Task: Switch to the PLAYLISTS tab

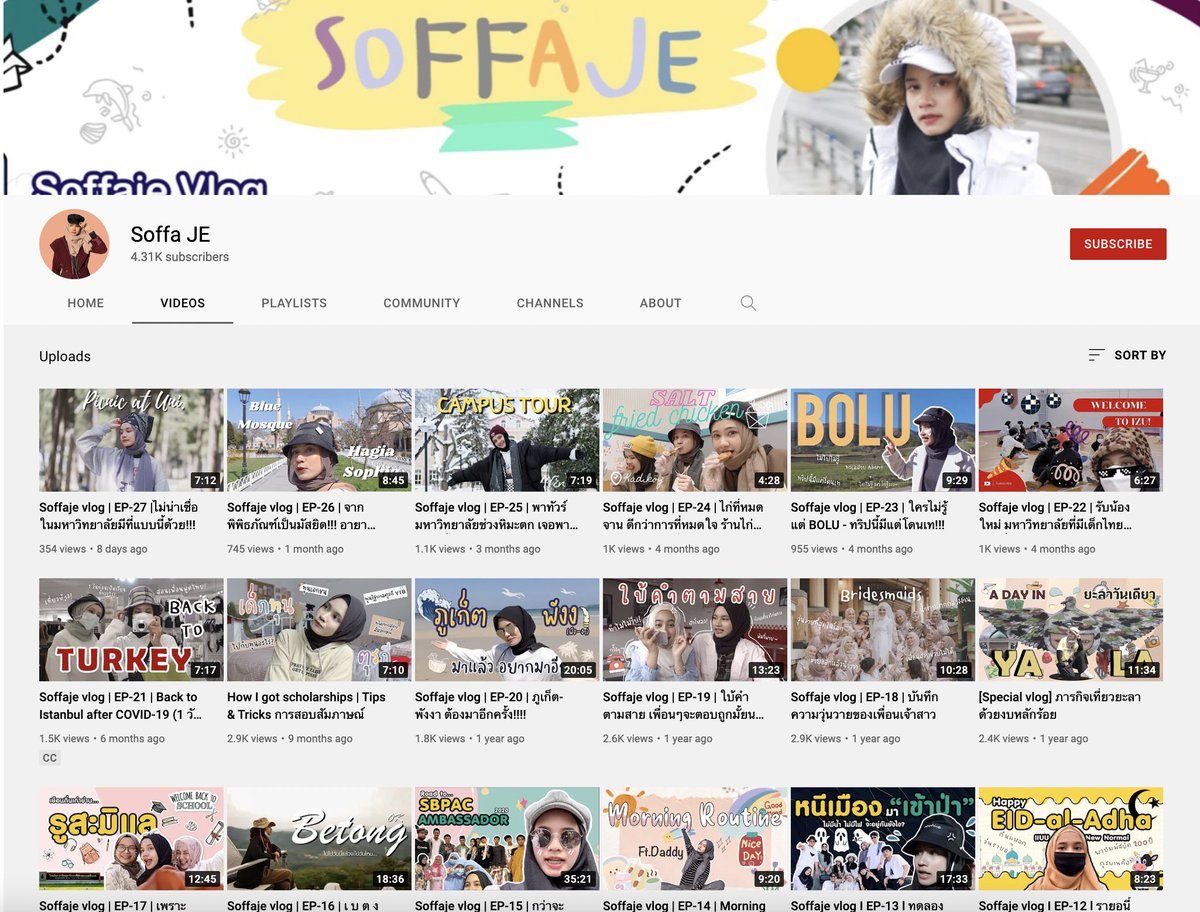Action: pos(294,303)
